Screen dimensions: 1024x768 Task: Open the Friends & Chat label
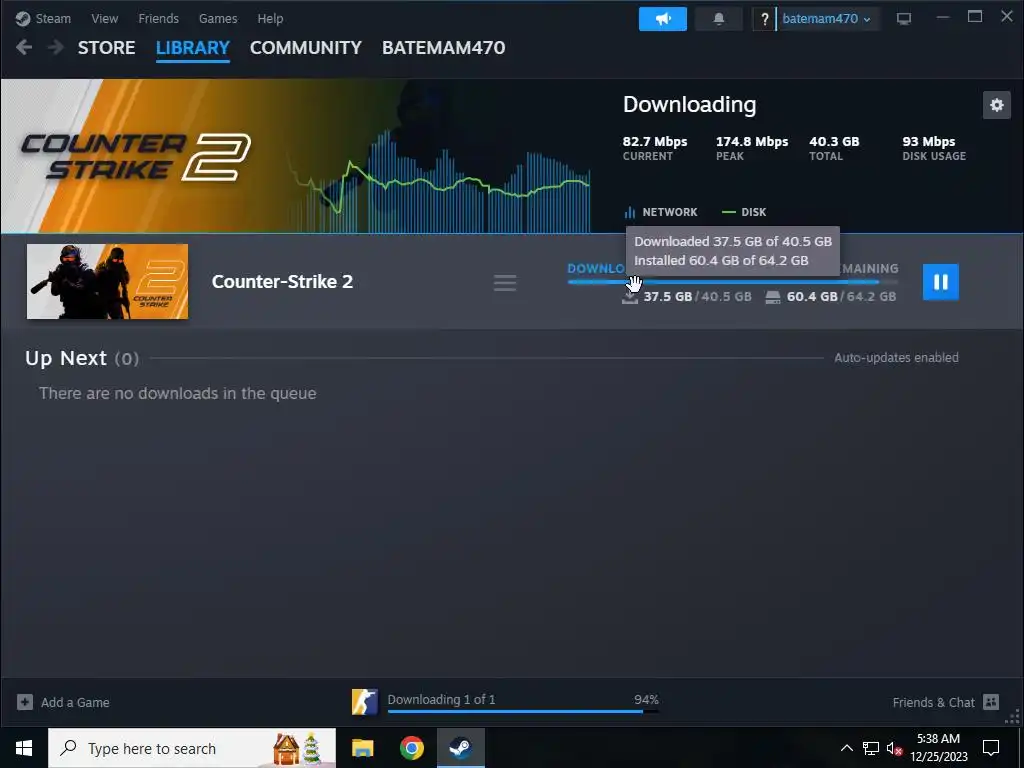(x=933, y=702)
